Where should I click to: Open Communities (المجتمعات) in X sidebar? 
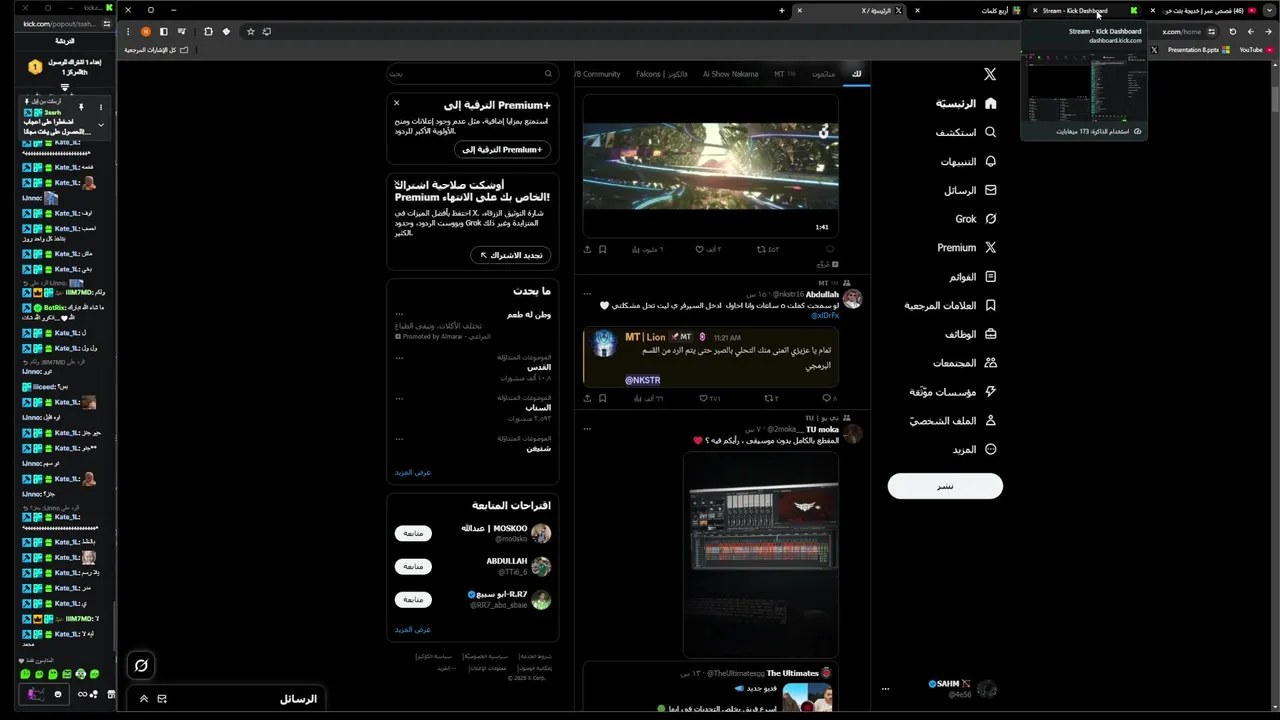[965, 363]
